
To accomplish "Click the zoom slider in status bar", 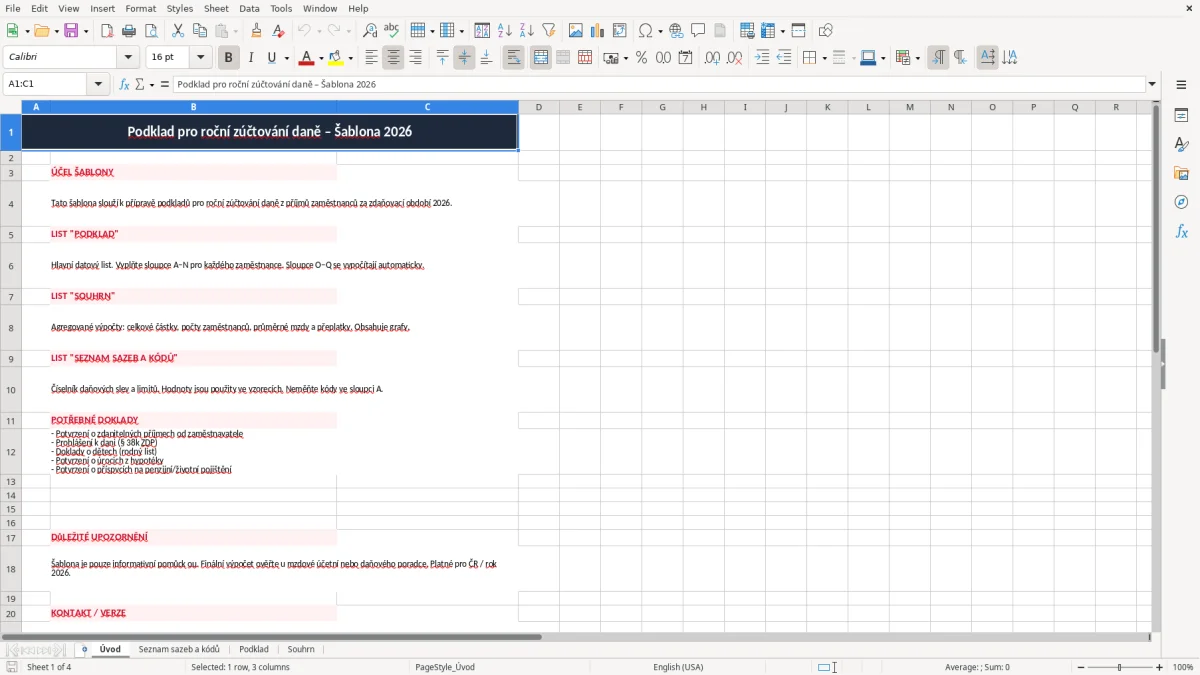I will 1120,667.
